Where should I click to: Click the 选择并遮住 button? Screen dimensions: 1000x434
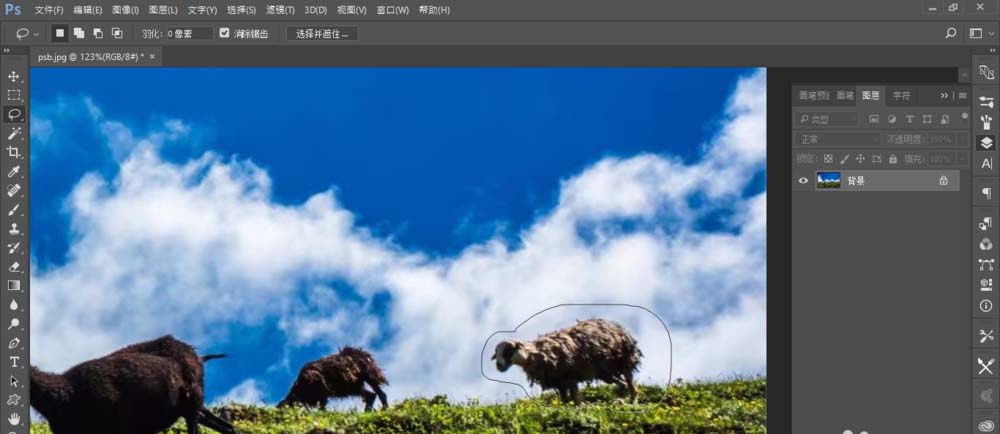point(322,33)
